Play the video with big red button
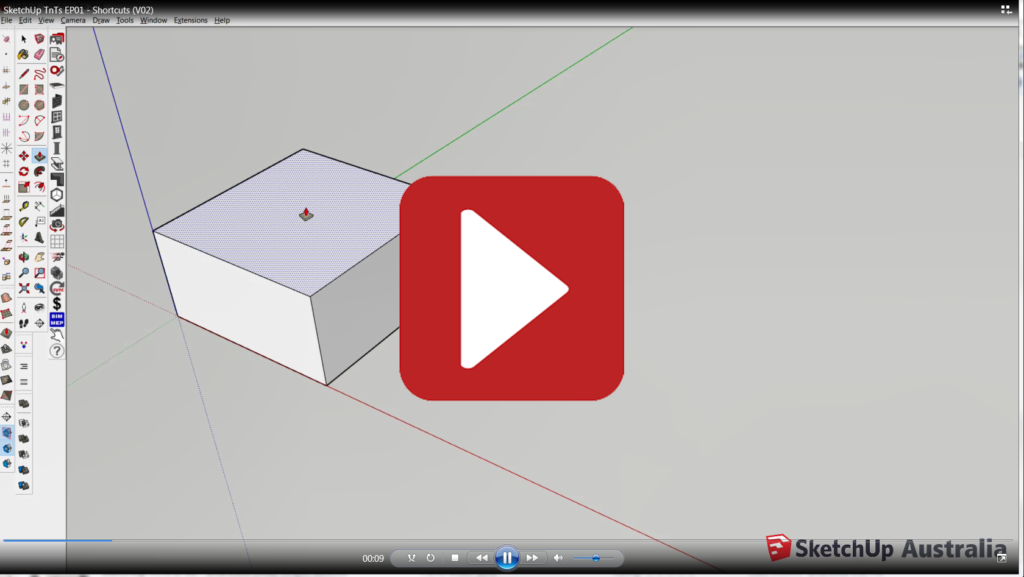The width and height of the screenshot is (1024, 577). pos(511,289)
